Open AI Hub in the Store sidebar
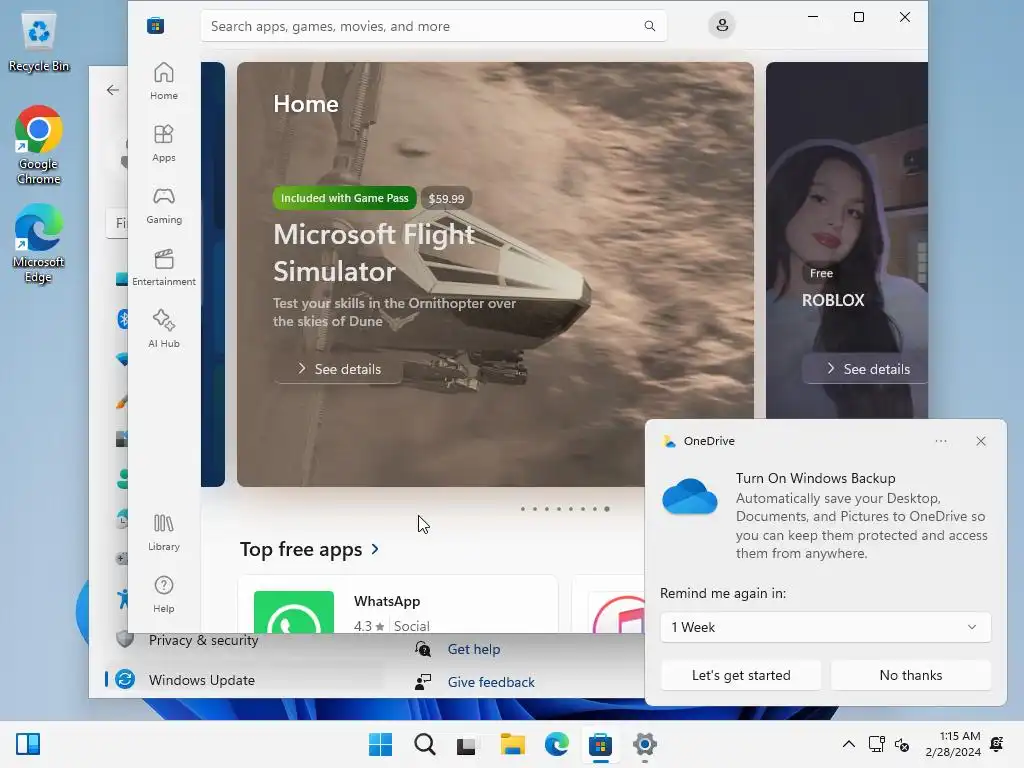The width and height of the screenshot is (1024, 768). pyautogui.click(x=163, y=329)
